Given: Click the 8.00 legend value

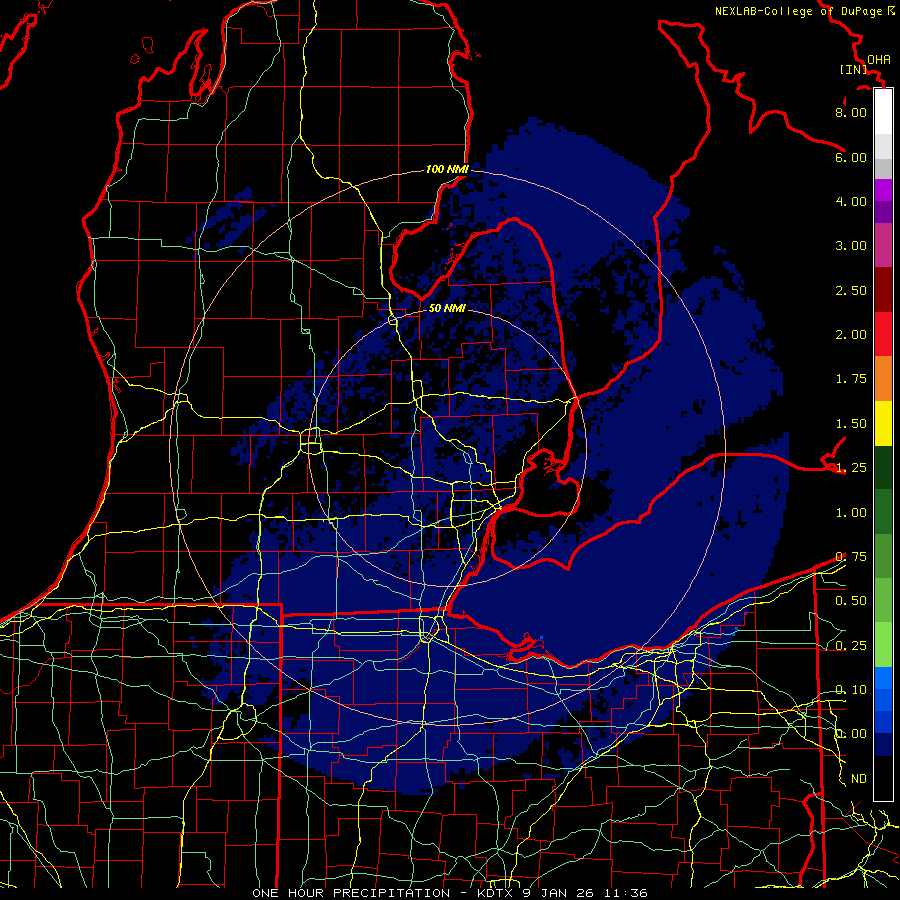Looking at the screenshot, I should coord(851,112).
